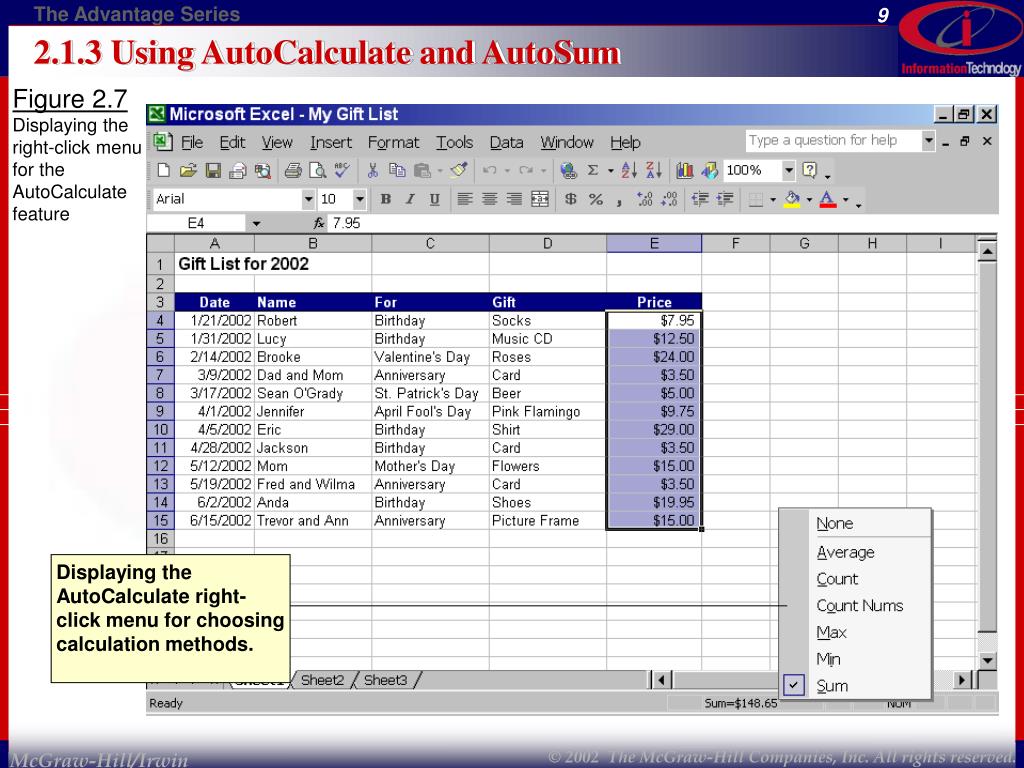The width and height of the screenshot is (1024, 768).
Task: Select column E header
Action: coord(654,244)
